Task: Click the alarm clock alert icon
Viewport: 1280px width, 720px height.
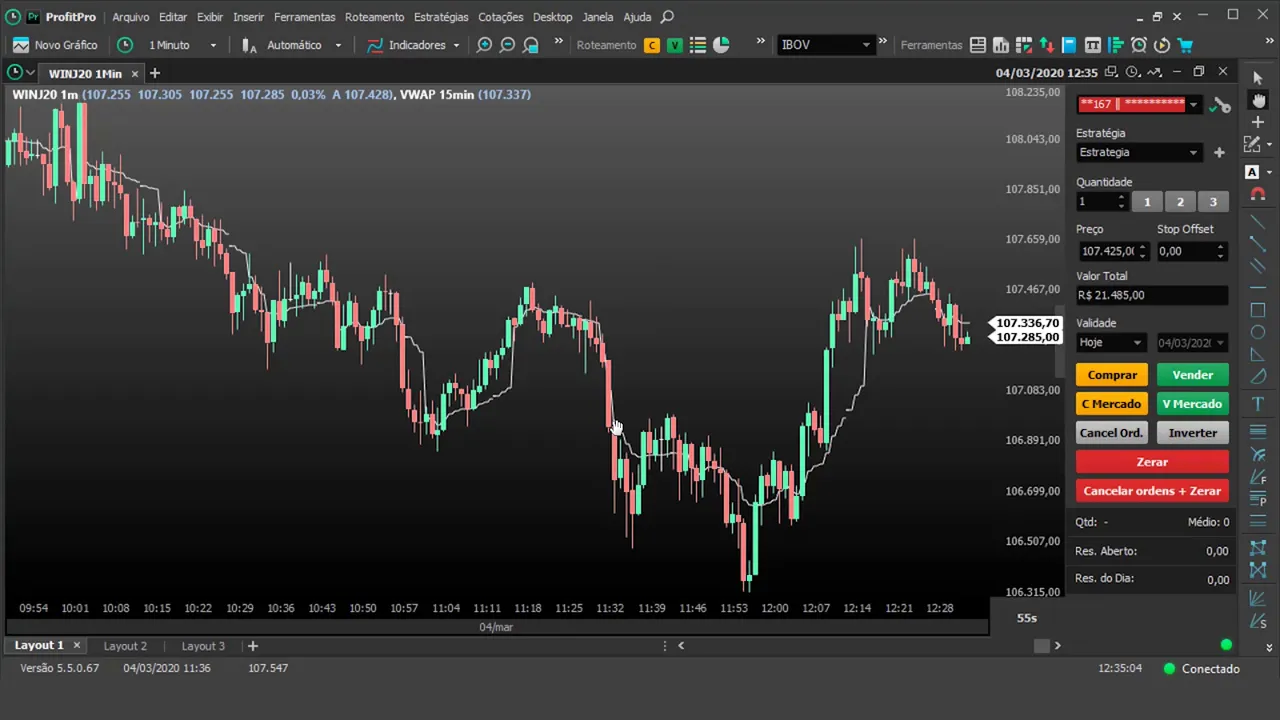Action: [x=1139, y=45]
